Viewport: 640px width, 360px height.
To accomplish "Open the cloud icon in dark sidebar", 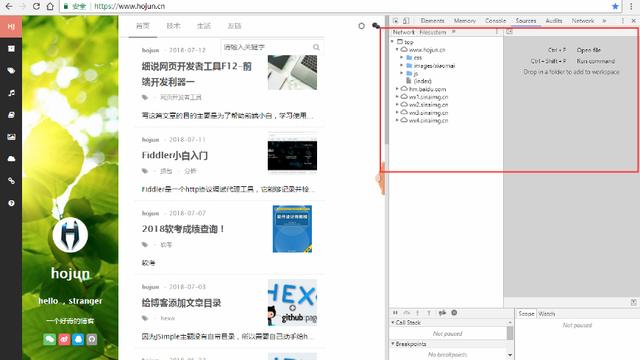I will pyautogui.click(x=11, y=159).
